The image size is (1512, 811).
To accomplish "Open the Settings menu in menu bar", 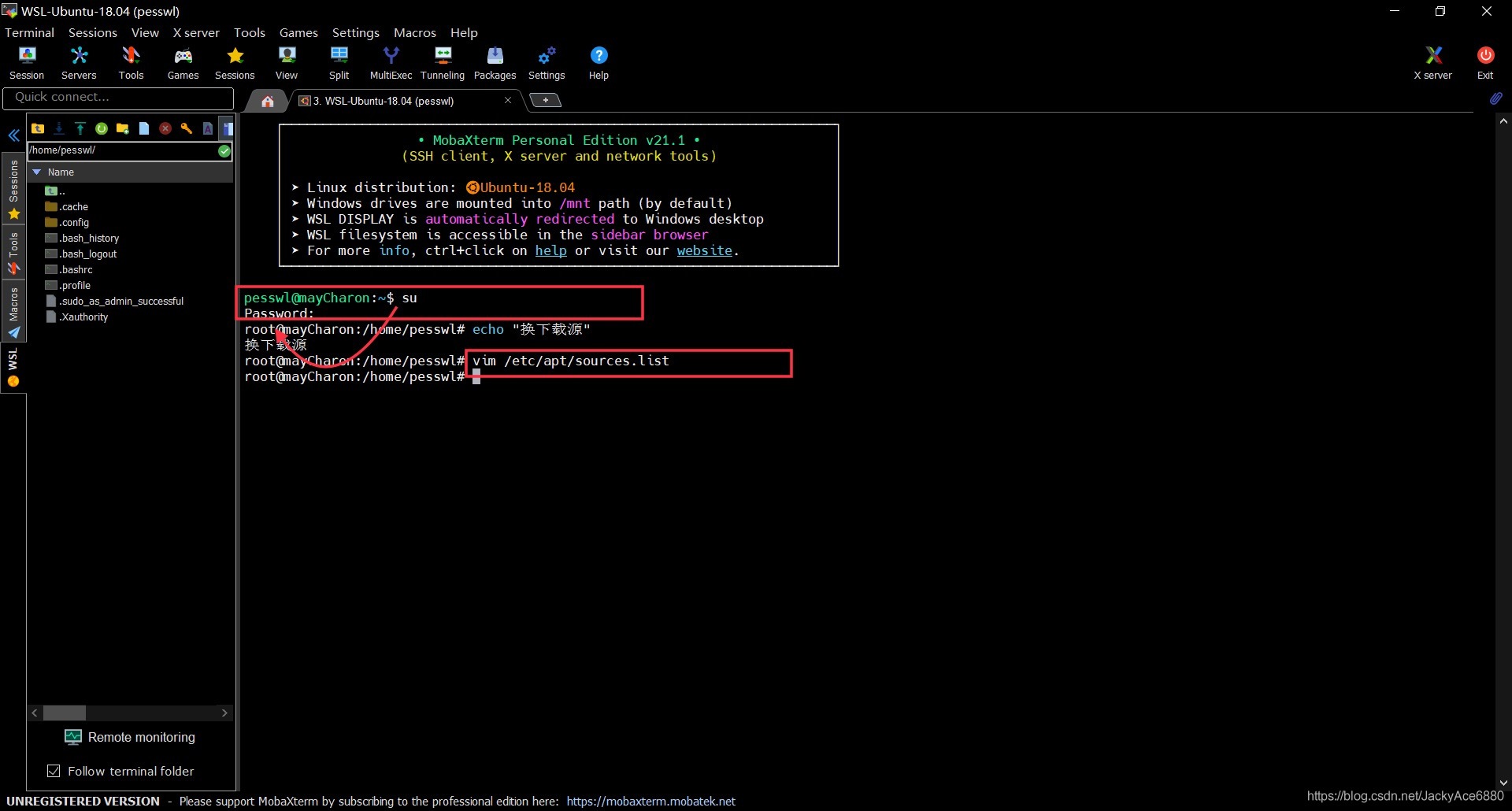I will click(x=356, y=32).
